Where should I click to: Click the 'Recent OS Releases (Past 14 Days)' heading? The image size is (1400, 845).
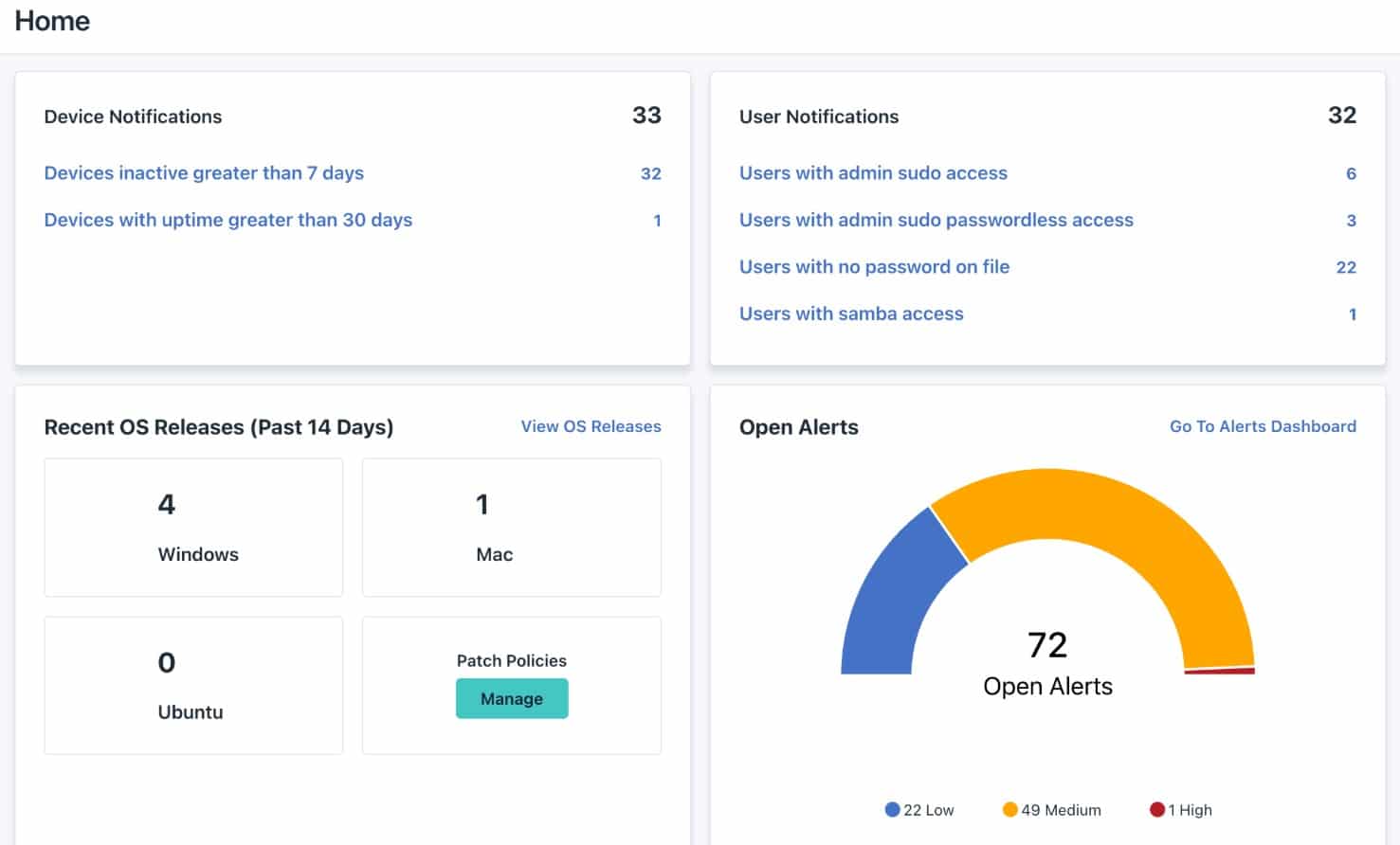(x=219, y=427)
